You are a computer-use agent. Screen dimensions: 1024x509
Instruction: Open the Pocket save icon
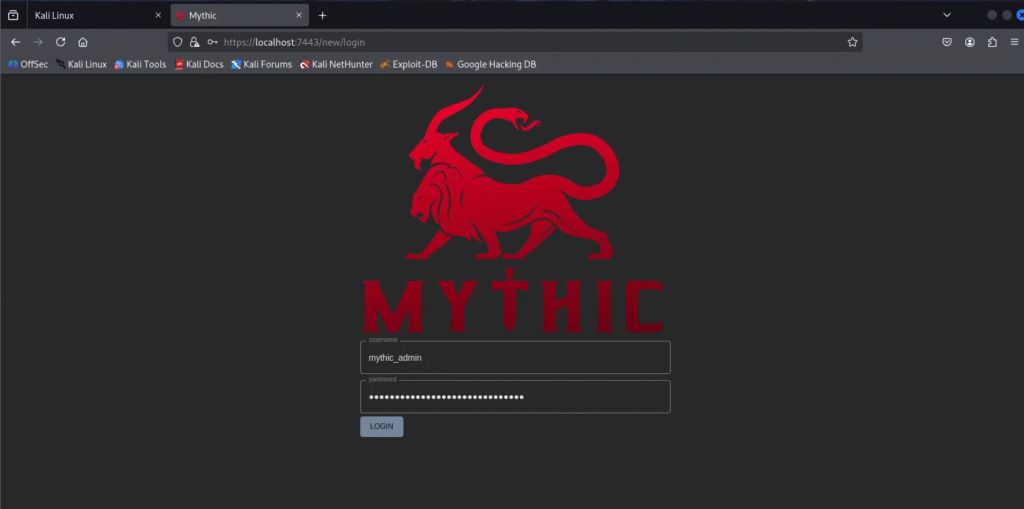tap(947, 42)
